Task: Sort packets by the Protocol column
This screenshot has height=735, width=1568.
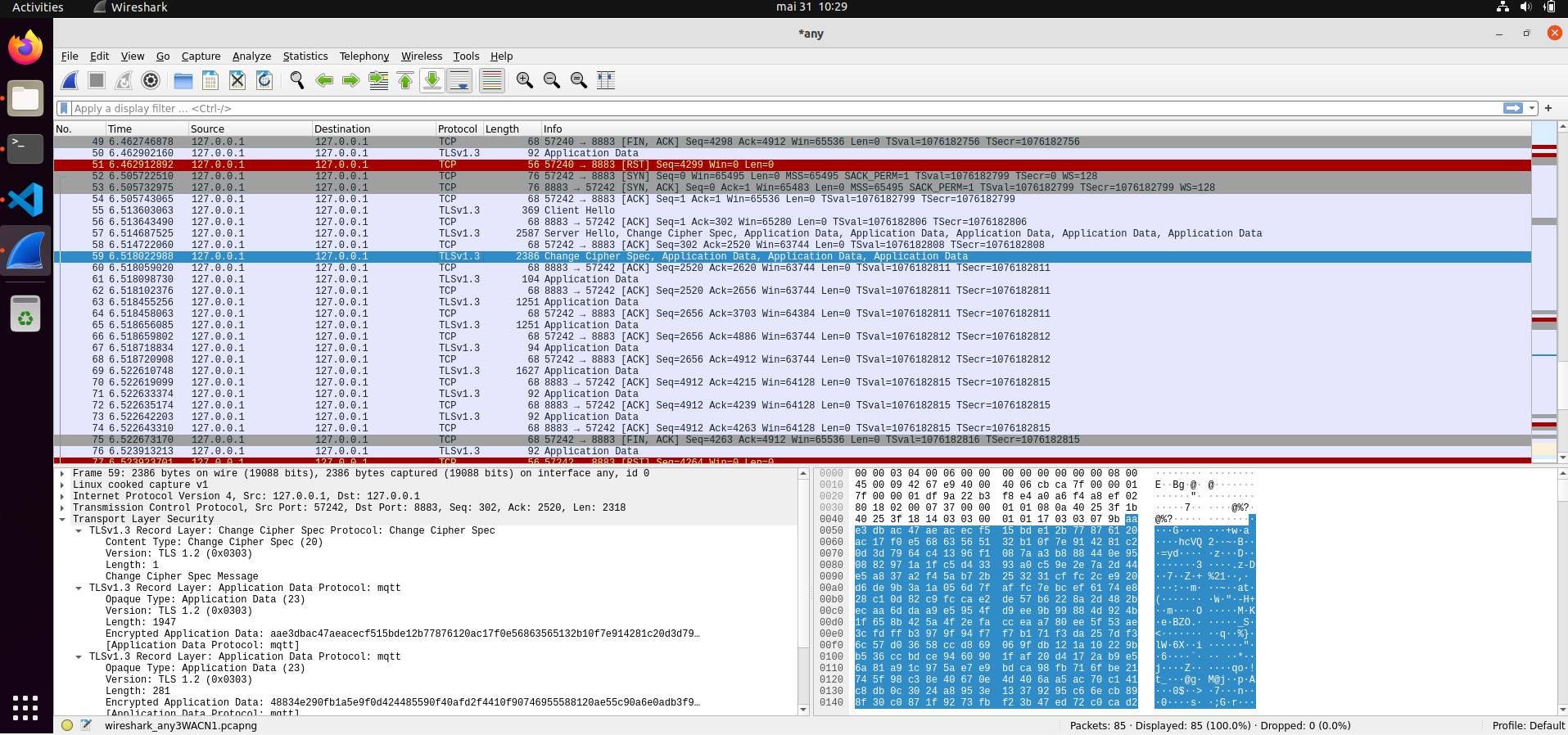Action: coord(459,129)
